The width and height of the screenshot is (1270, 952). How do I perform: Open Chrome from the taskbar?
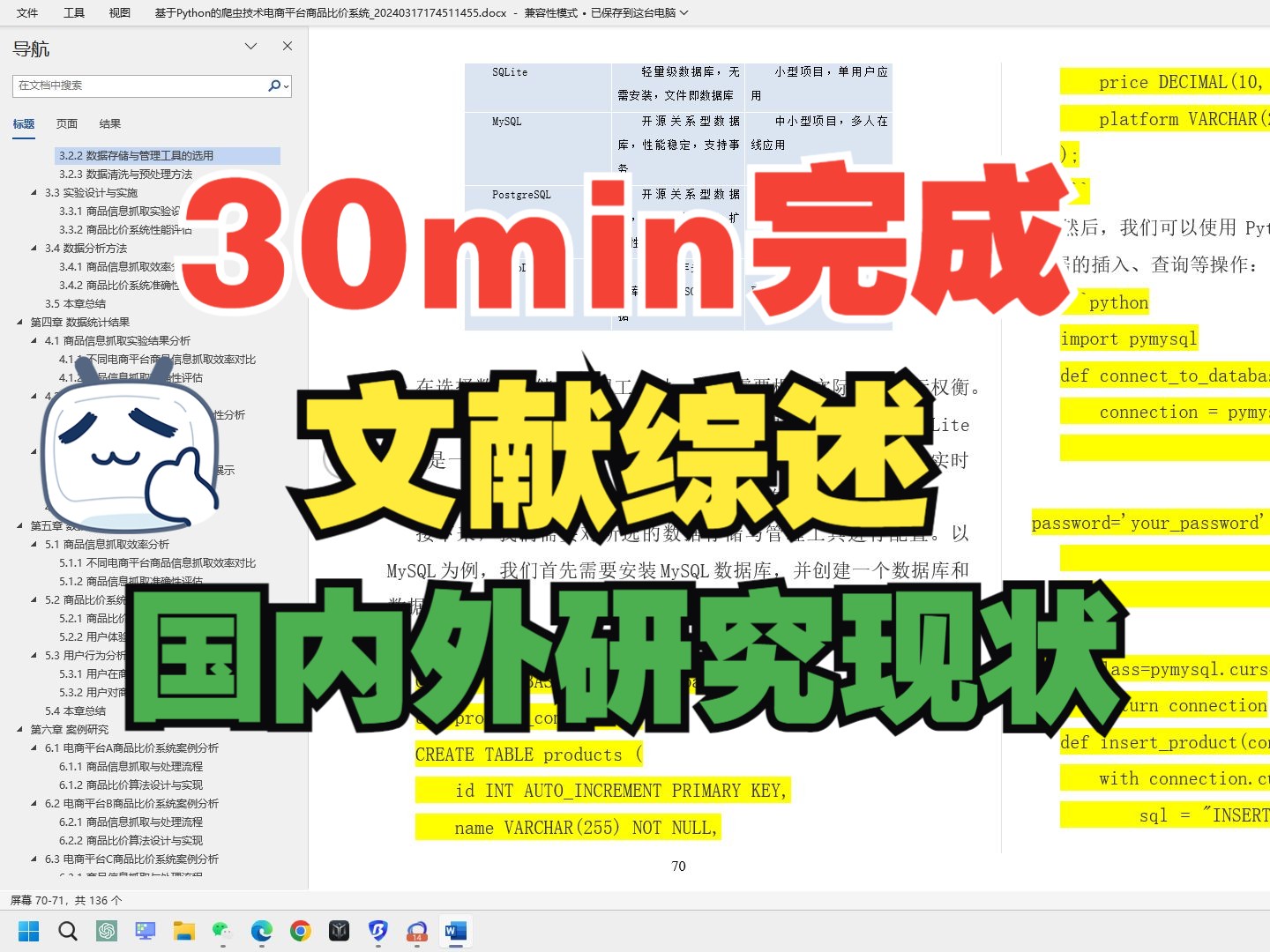point(301,931)
